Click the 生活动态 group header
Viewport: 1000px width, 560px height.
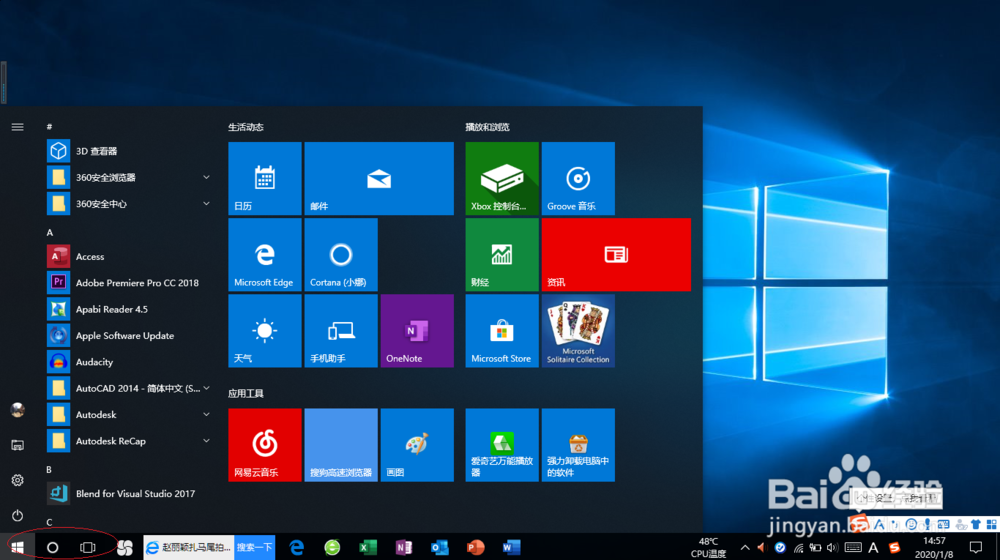tap(246, 127)
